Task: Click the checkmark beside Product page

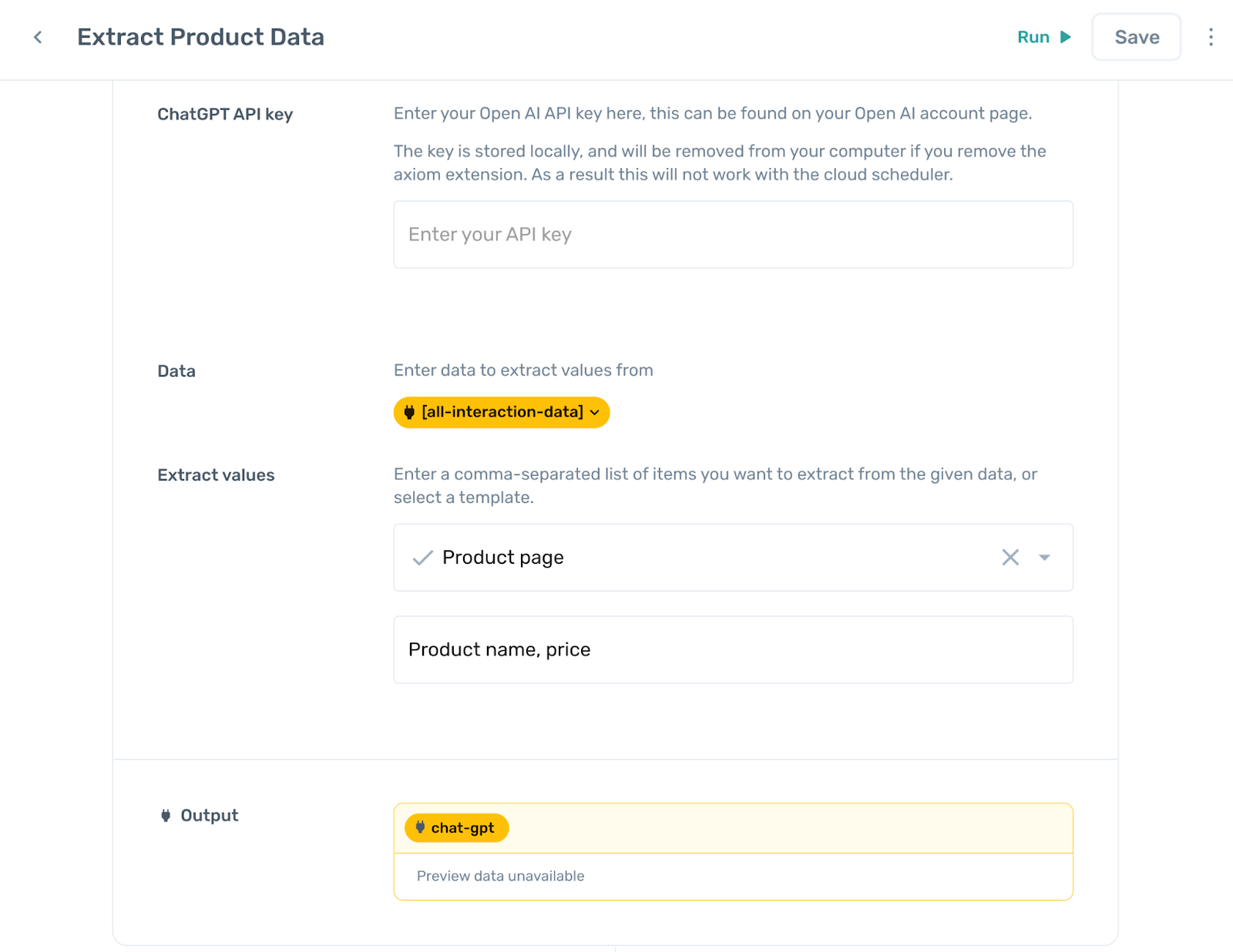Action: (422, 558)
